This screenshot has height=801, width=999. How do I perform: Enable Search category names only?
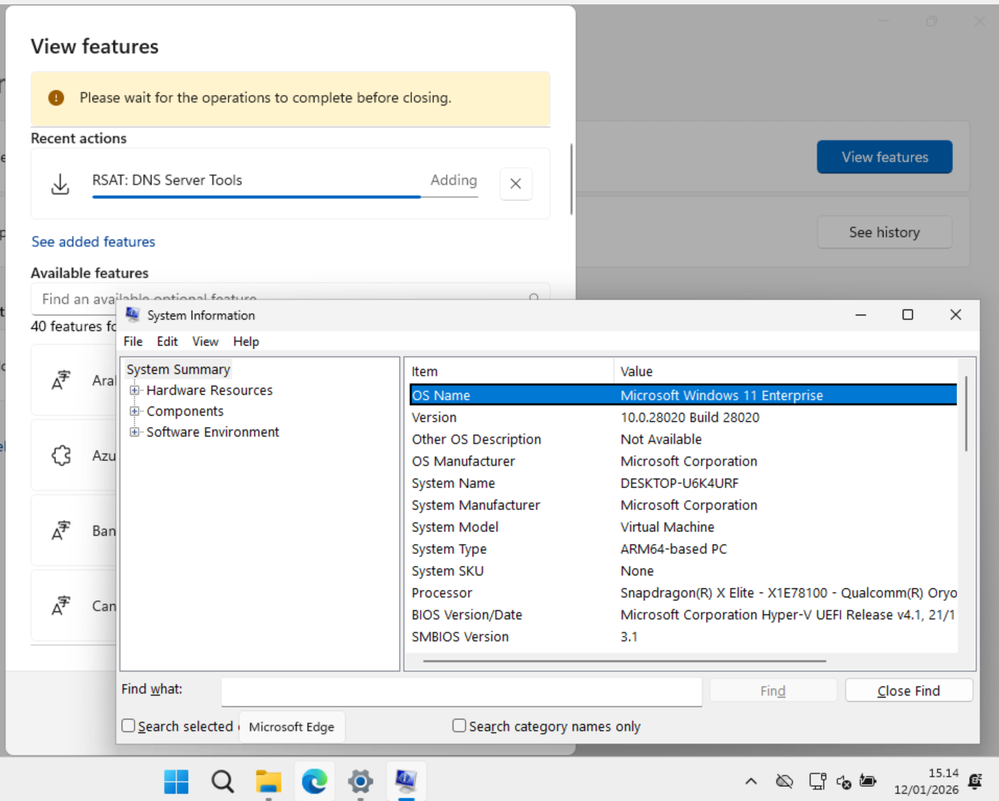pyautogui.click(x=459, y=726)
